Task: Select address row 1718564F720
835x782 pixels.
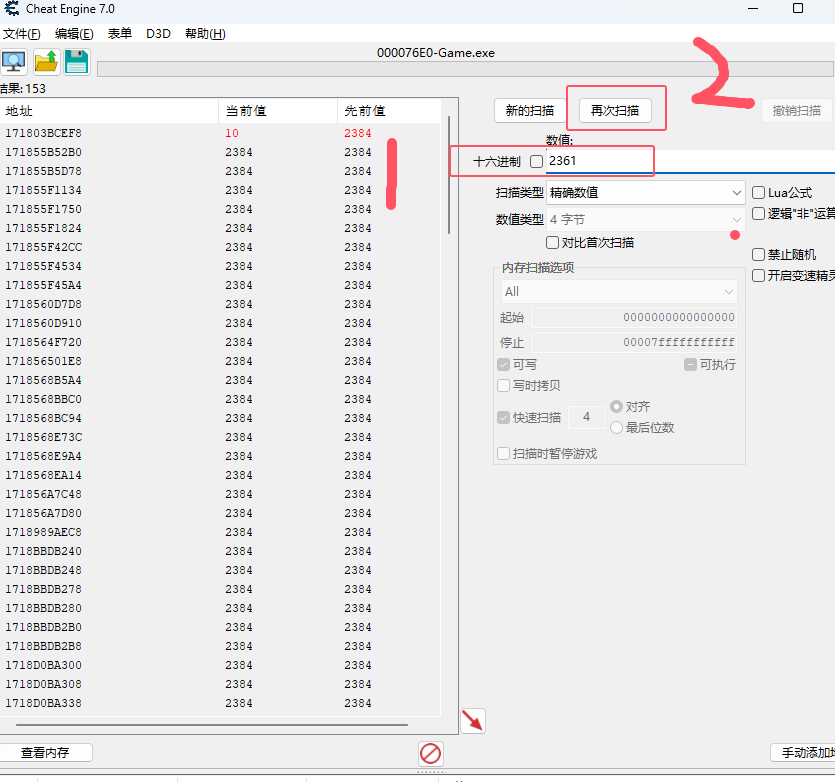Action: pos(220,342)
